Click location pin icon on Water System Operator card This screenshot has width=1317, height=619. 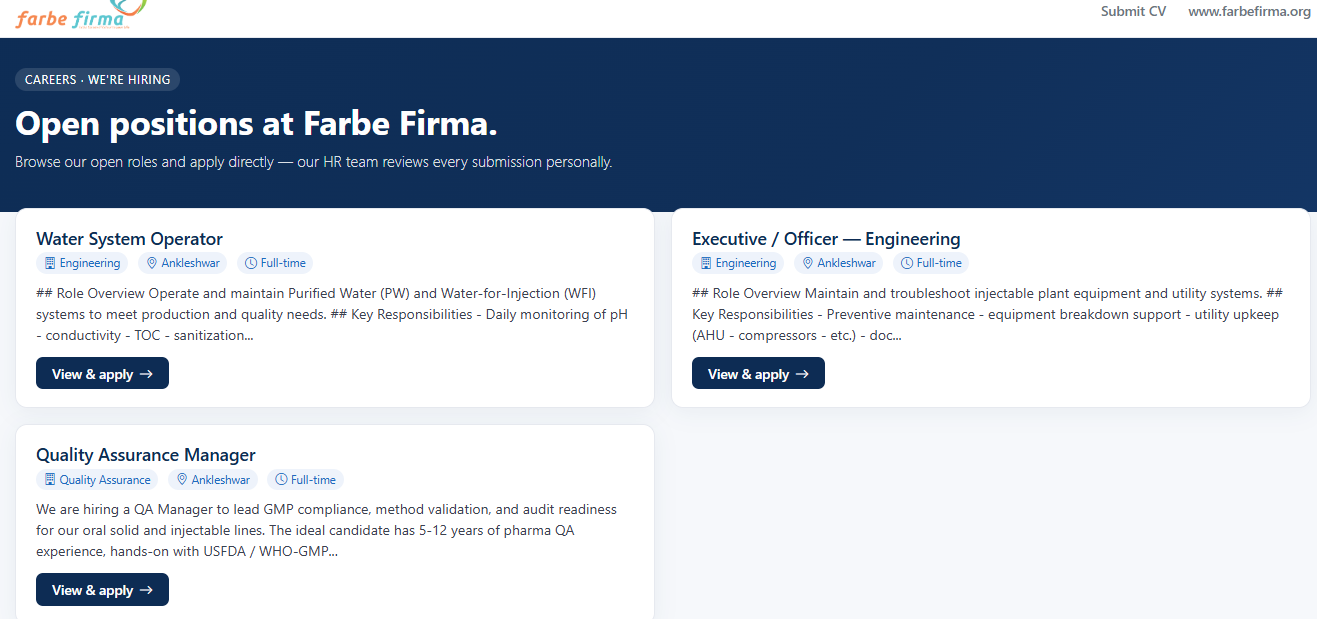[152, 263]
